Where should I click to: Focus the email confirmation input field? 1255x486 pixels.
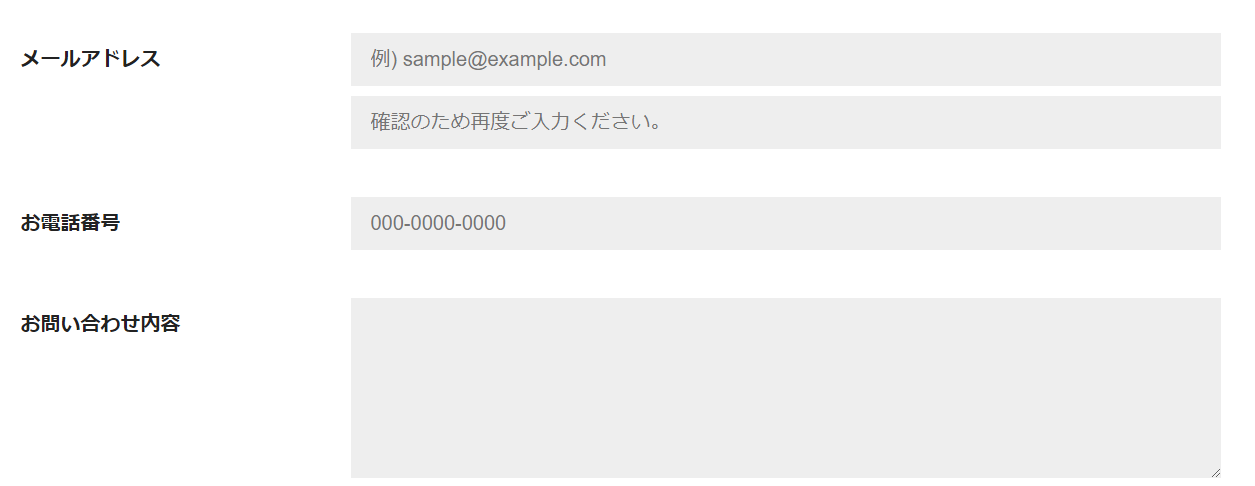pos(785,122)
